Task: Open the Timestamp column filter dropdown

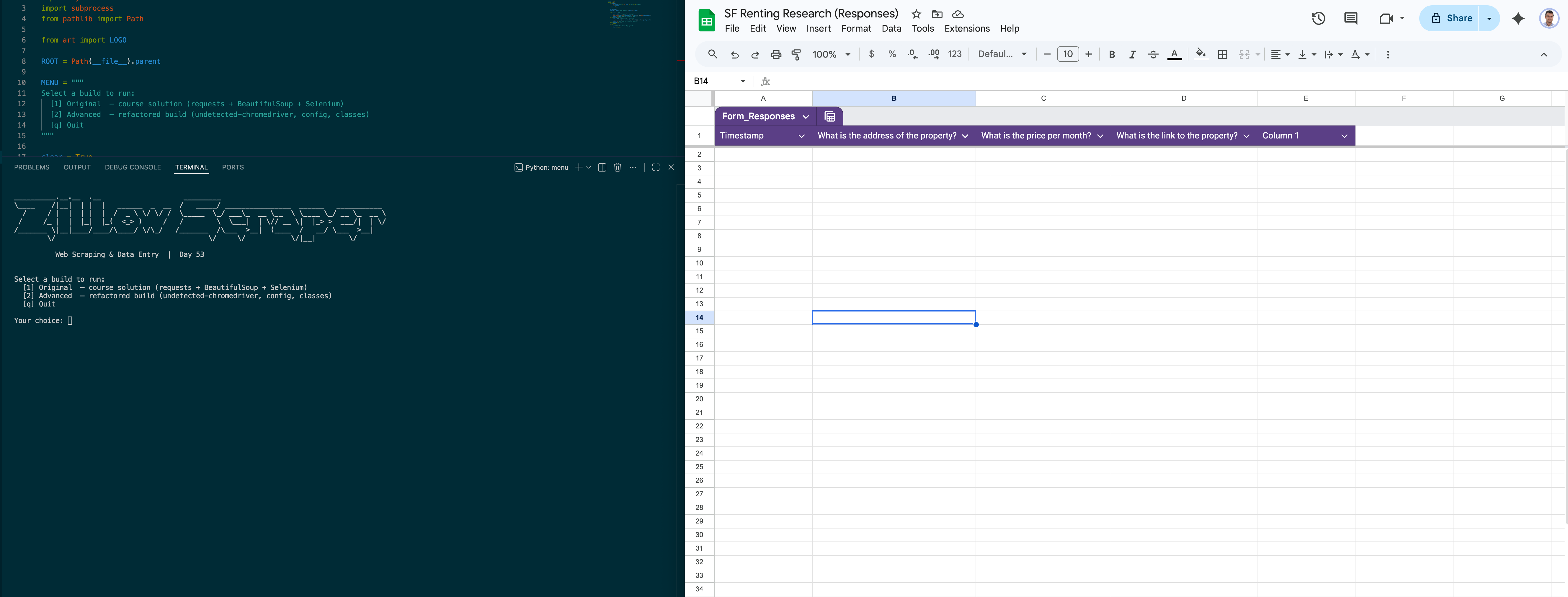Action: pyautogui.click(x=801, y=136)
